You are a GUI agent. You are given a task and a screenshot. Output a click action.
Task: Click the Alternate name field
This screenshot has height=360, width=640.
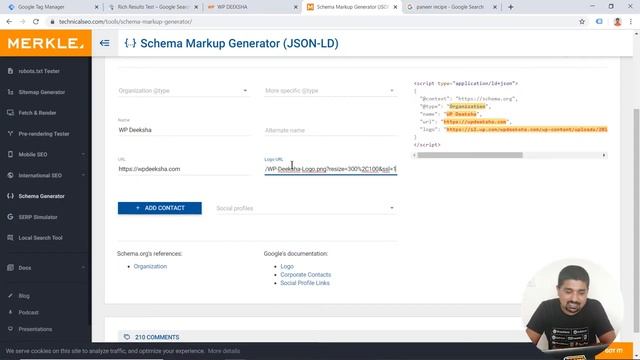tap(331, 130)
